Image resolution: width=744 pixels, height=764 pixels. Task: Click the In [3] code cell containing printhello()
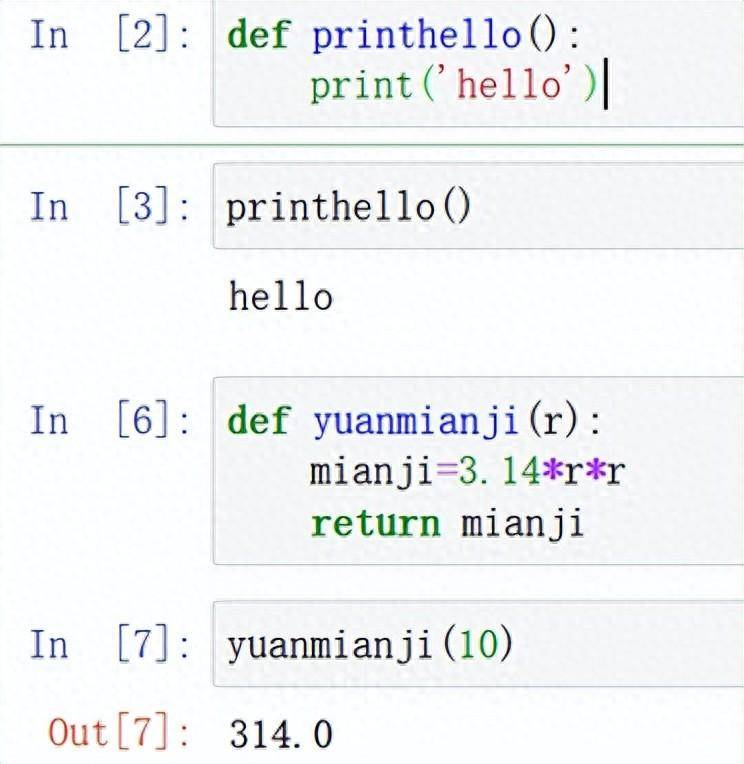[478, 206]
